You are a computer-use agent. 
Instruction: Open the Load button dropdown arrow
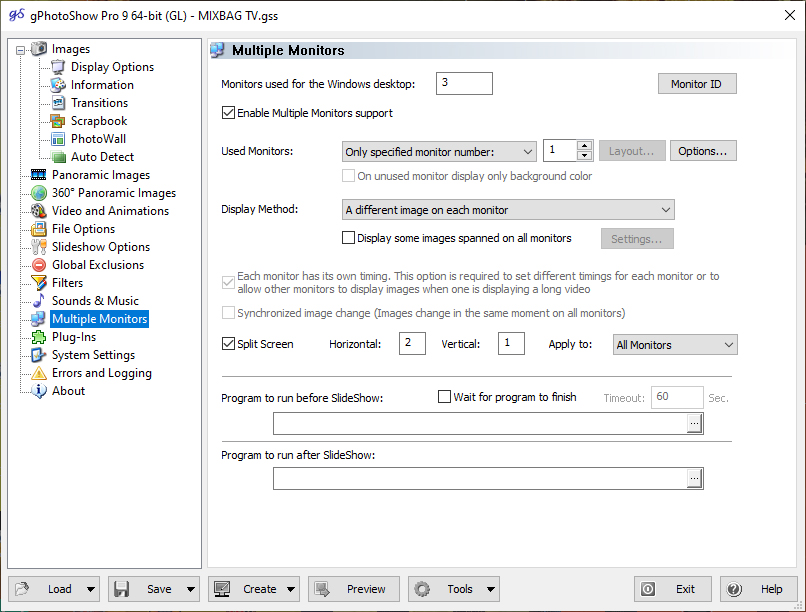(90, 589)
